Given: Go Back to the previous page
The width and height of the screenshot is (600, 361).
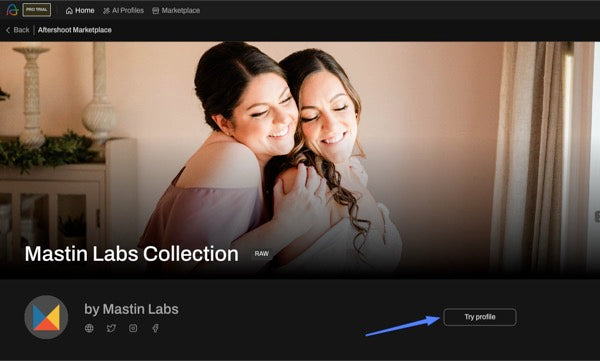Looking at the screenshot, I should click(18, 30).
